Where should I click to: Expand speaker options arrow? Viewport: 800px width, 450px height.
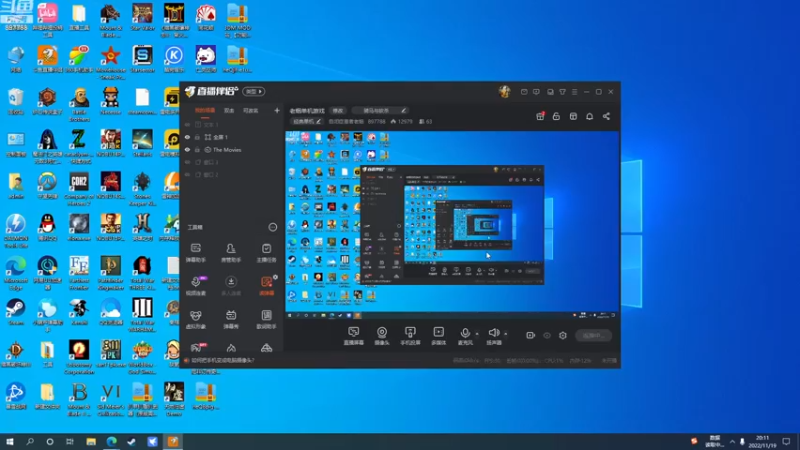click(x=506, y=334)
